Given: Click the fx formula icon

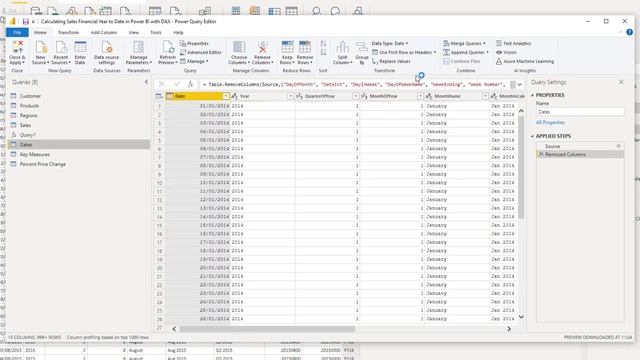Looking at the screenshot, I should click(x=191, y=84).
